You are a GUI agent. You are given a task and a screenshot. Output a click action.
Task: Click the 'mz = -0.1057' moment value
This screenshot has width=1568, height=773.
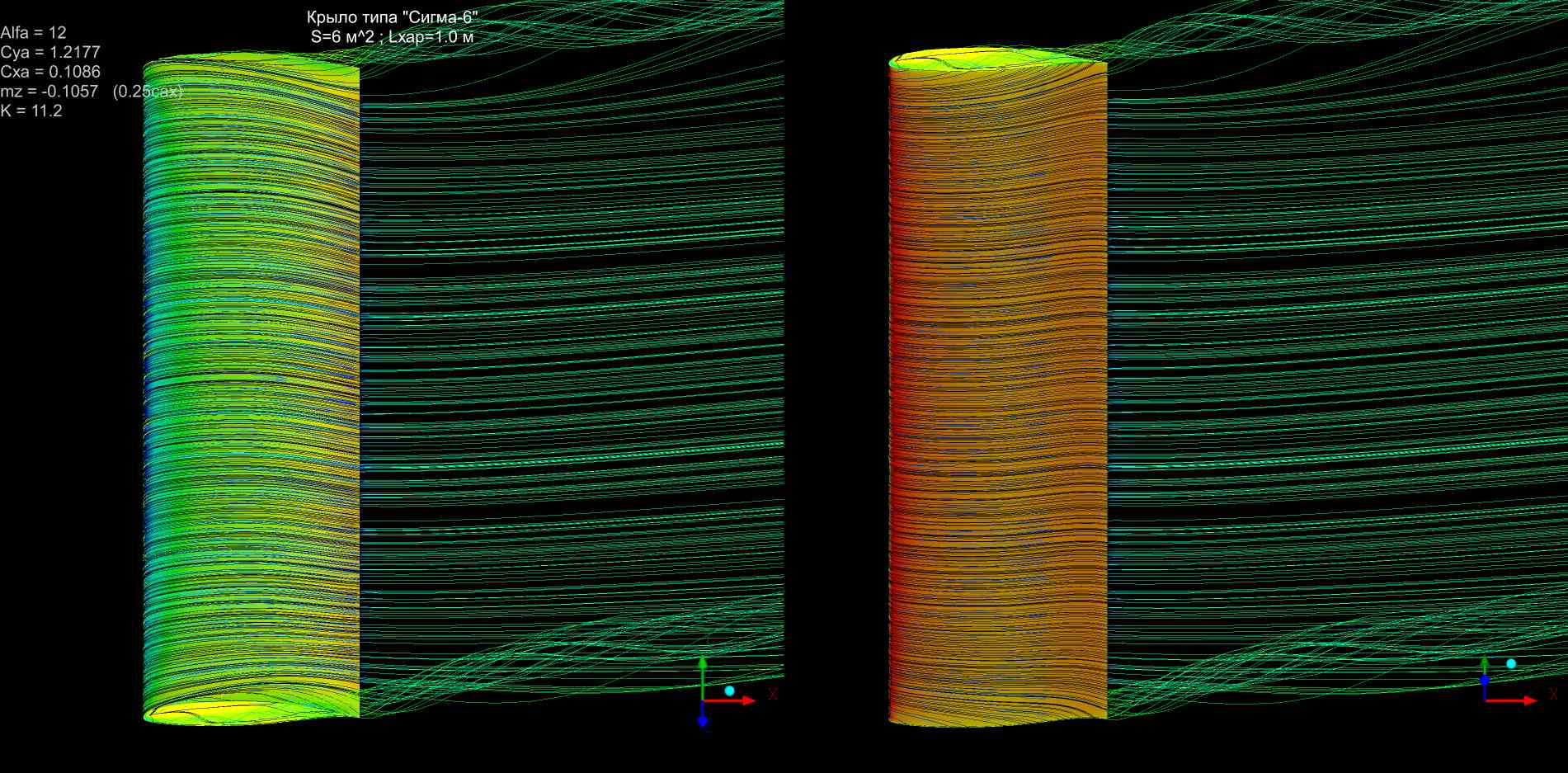(x=49, y=92)
